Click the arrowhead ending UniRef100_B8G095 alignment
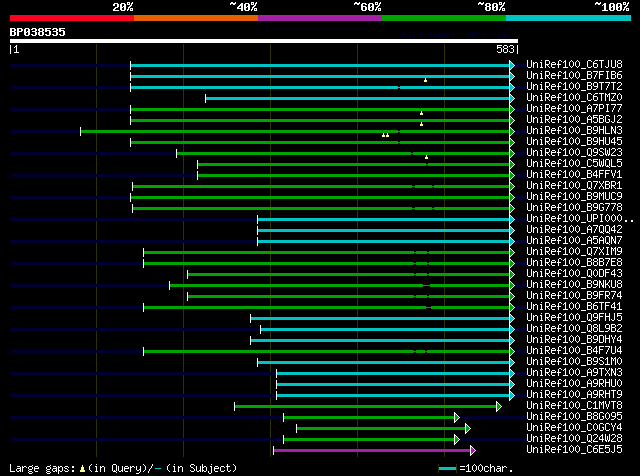 tap(457, 418)
